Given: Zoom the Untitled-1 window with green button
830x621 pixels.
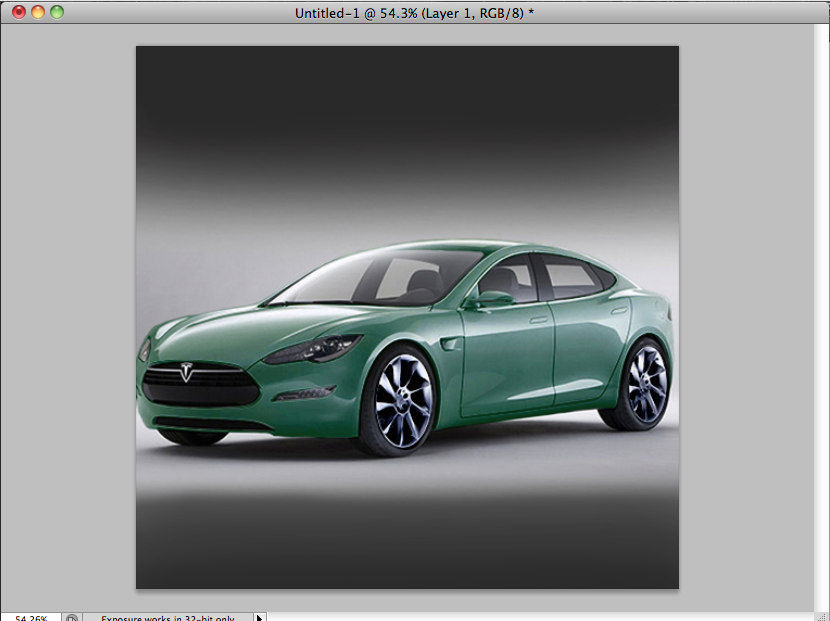Looking at the screenshot, I should pos(57,12).
